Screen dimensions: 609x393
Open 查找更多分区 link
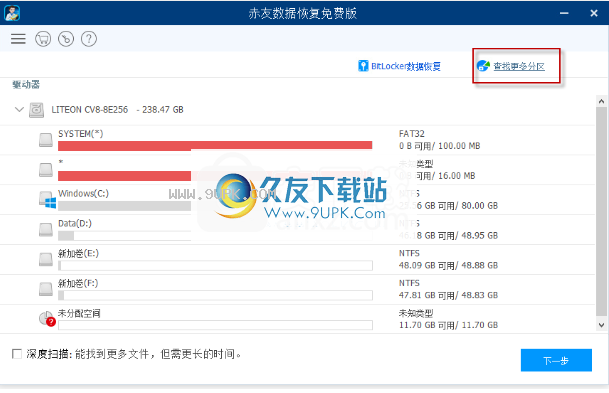click(519, 66)
